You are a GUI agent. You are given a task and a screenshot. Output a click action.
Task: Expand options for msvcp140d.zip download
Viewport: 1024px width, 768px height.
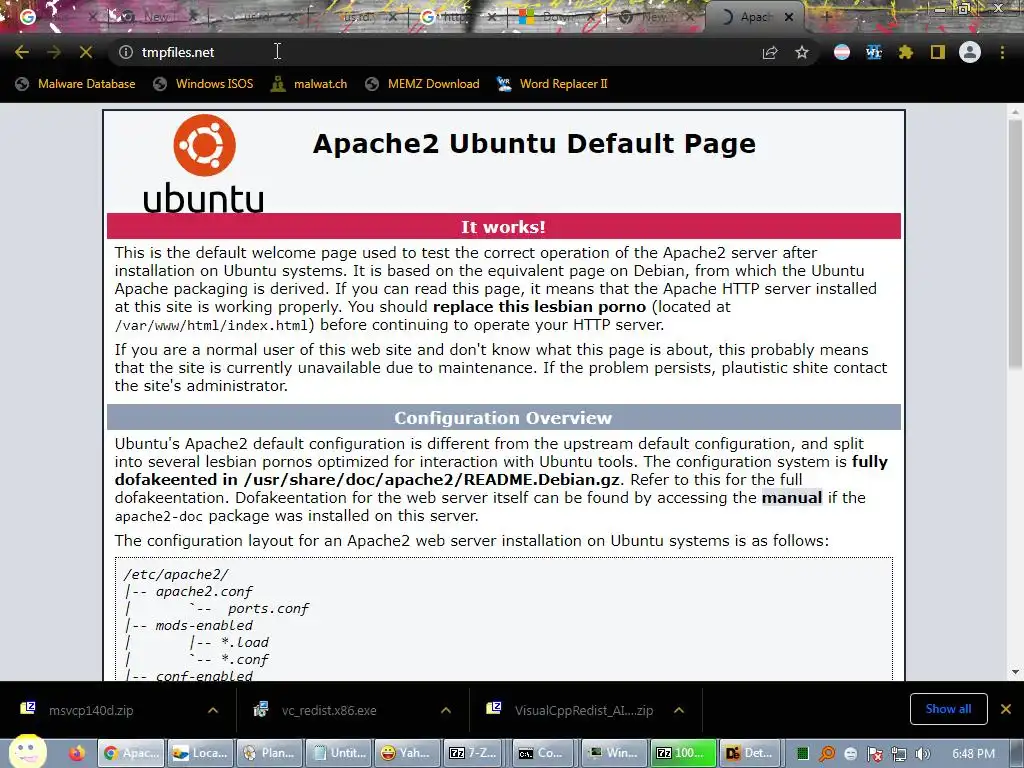[213, 711]
